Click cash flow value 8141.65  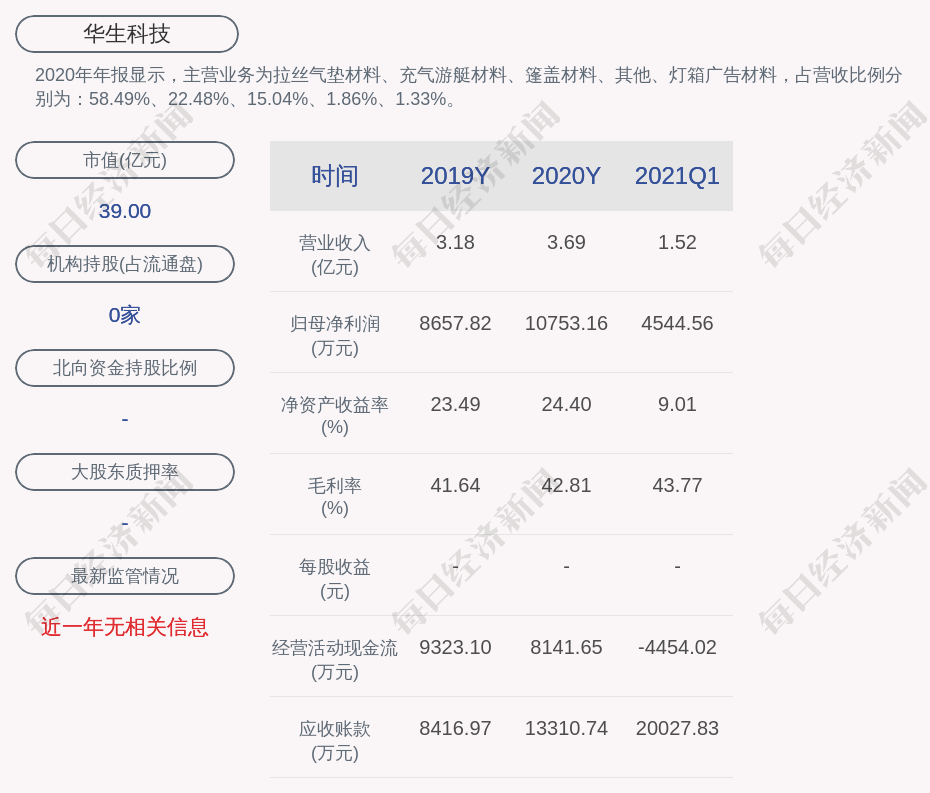[566, 647]
